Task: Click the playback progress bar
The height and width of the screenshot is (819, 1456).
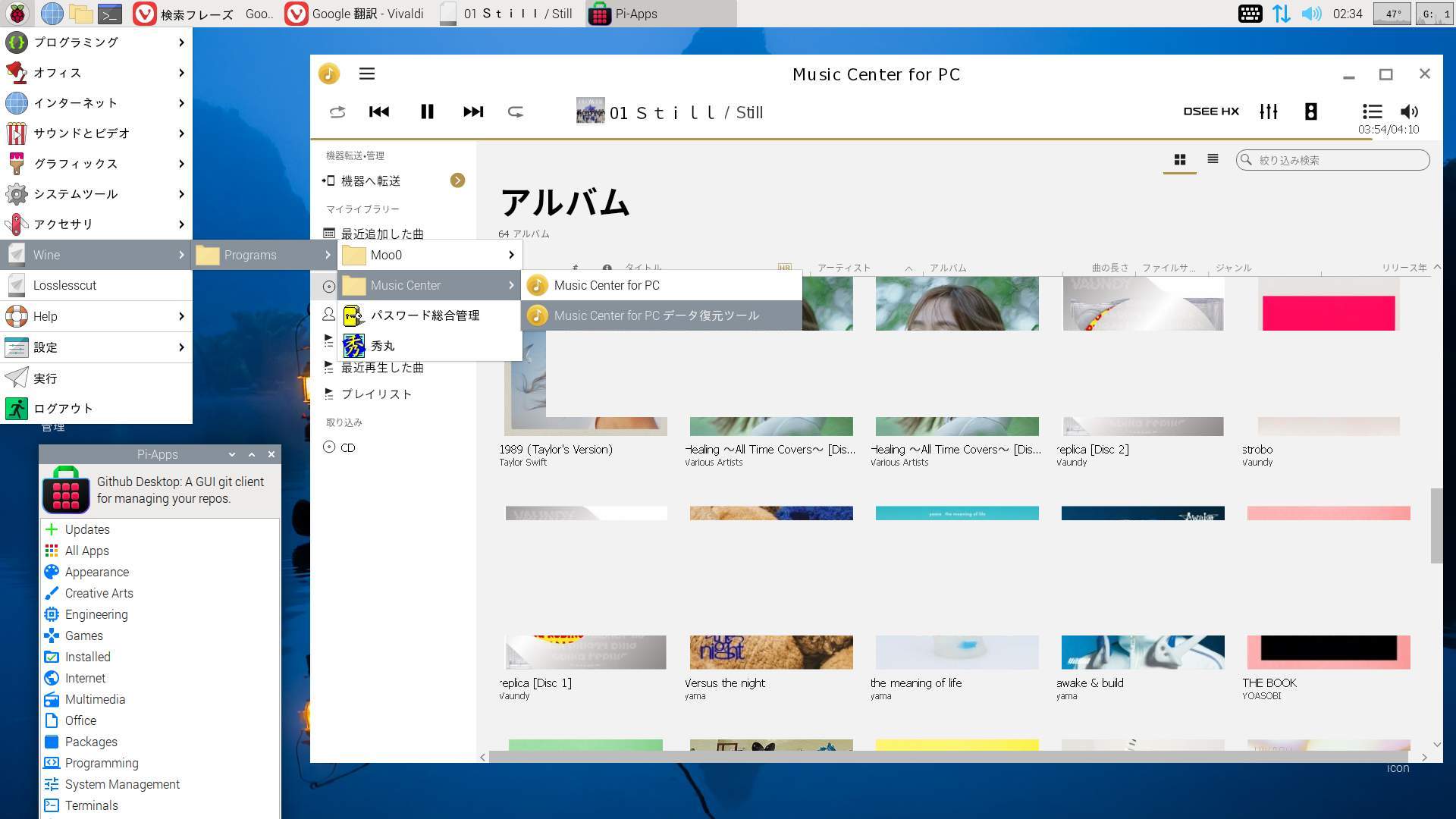Action: (834, 139)
